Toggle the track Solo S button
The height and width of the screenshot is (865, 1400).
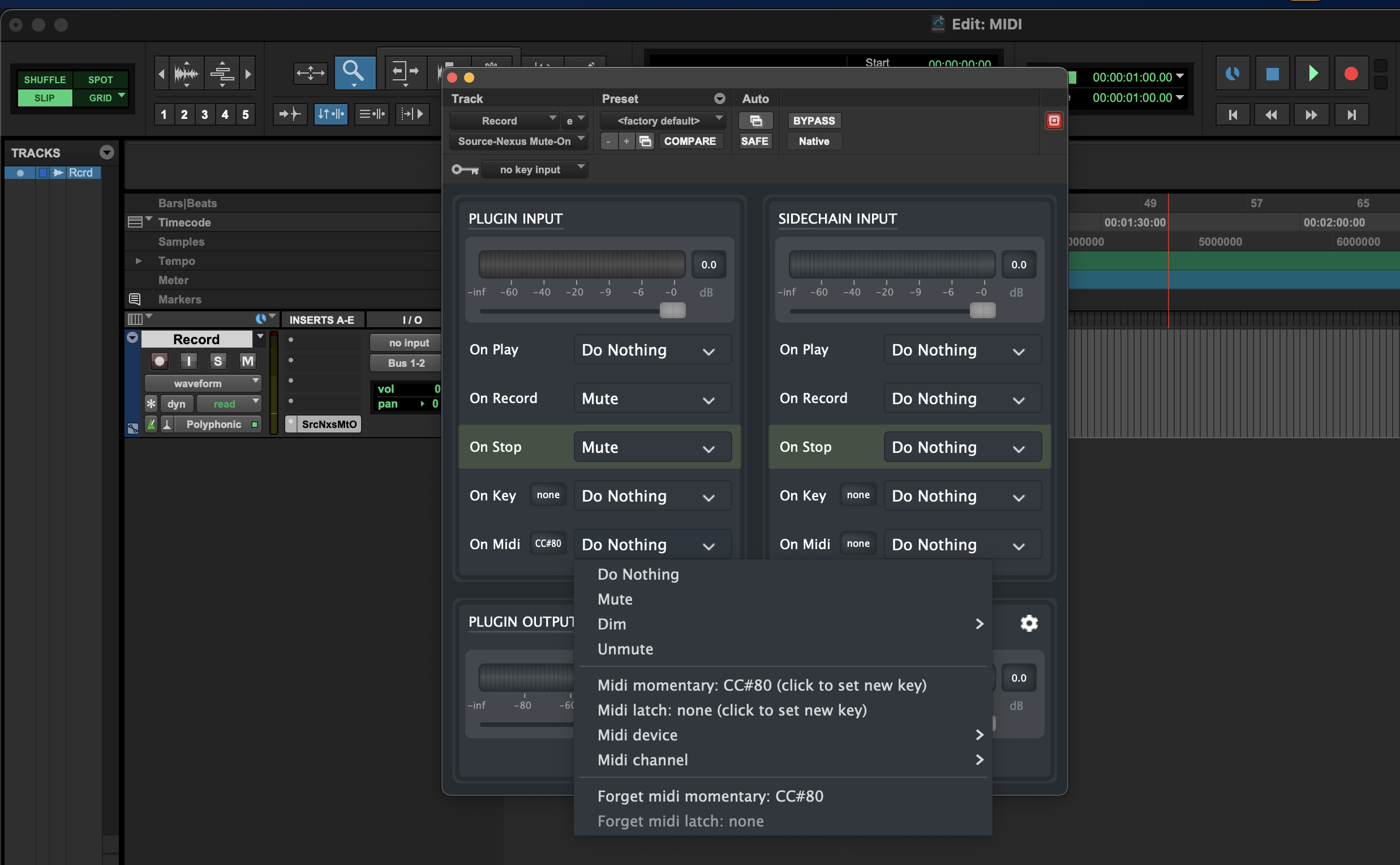pos(217,361)
